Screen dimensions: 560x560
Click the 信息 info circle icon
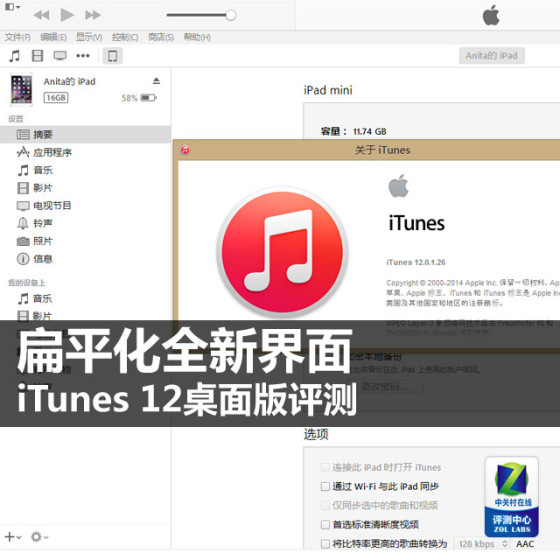[x=23, y=259]
